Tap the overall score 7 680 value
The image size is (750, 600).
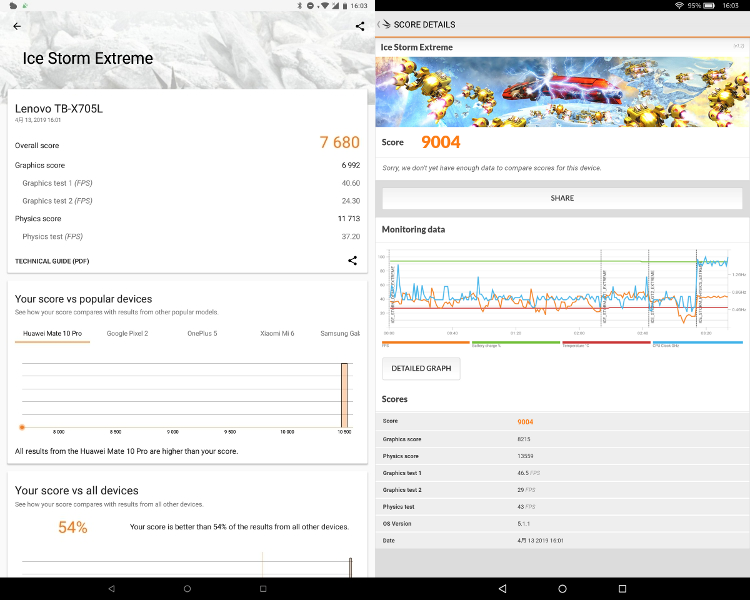coord(340,143)
